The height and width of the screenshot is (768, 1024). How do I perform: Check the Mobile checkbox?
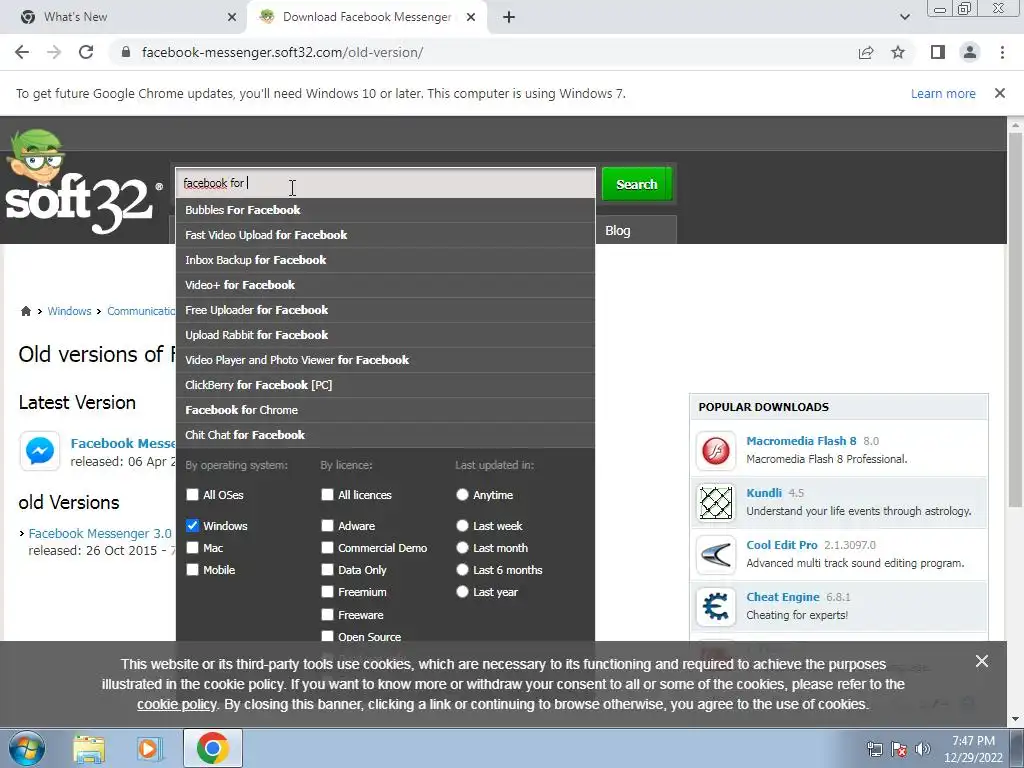192,569
